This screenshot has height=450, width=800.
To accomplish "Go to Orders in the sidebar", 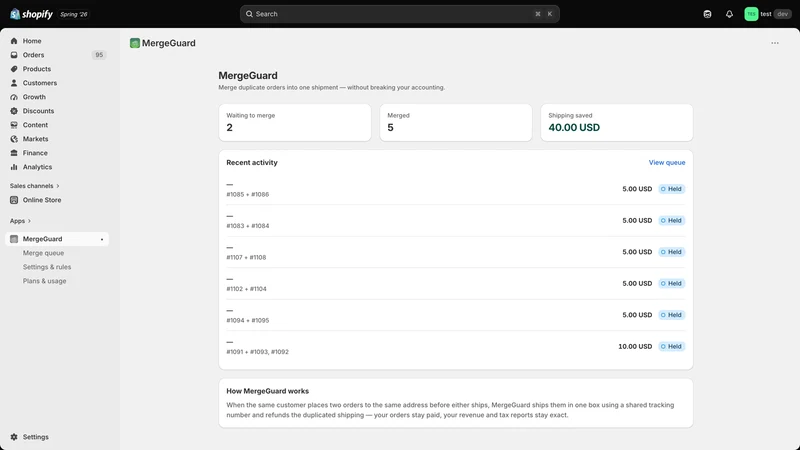I will 33,55.
